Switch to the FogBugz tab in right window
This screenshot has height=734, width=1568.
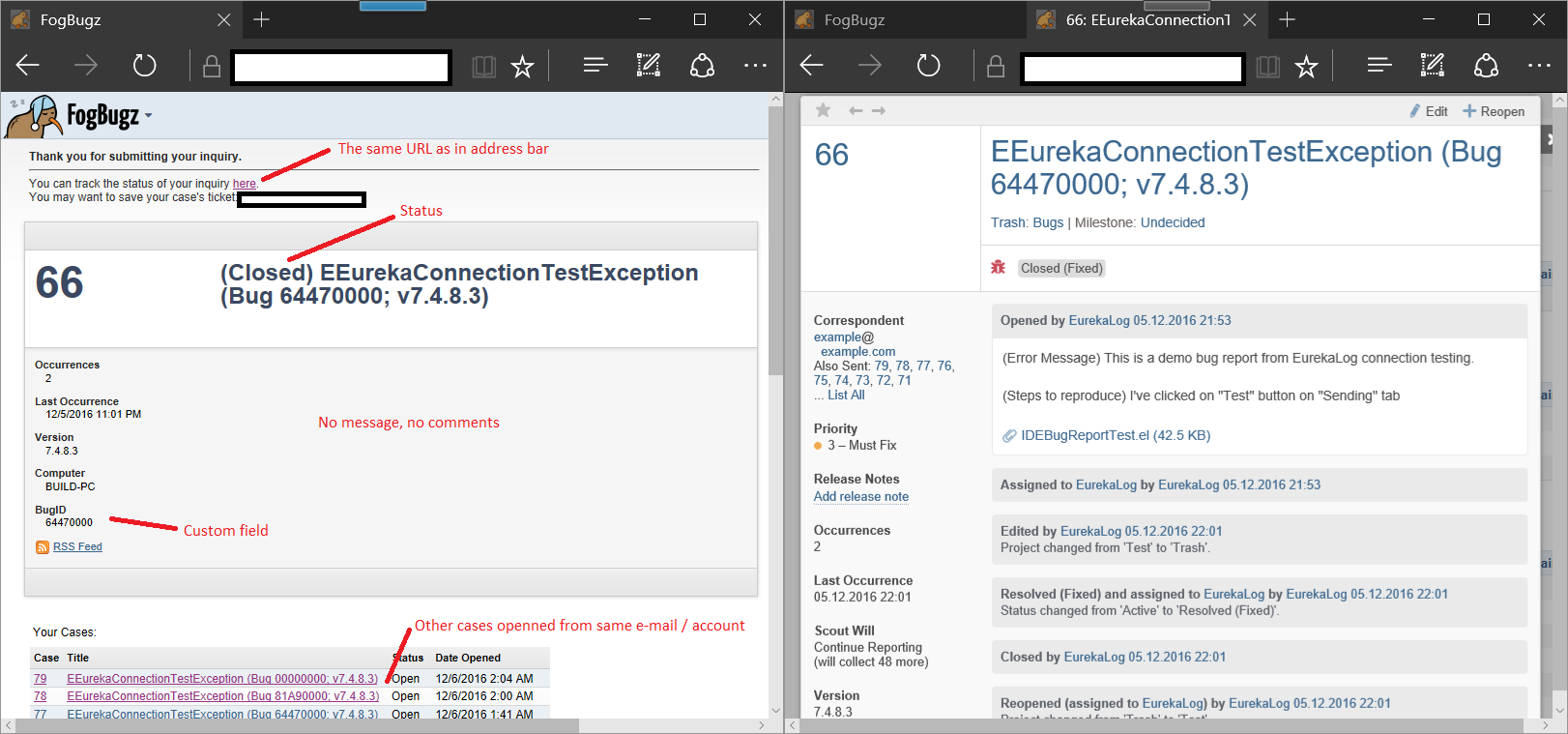(855, 19)
